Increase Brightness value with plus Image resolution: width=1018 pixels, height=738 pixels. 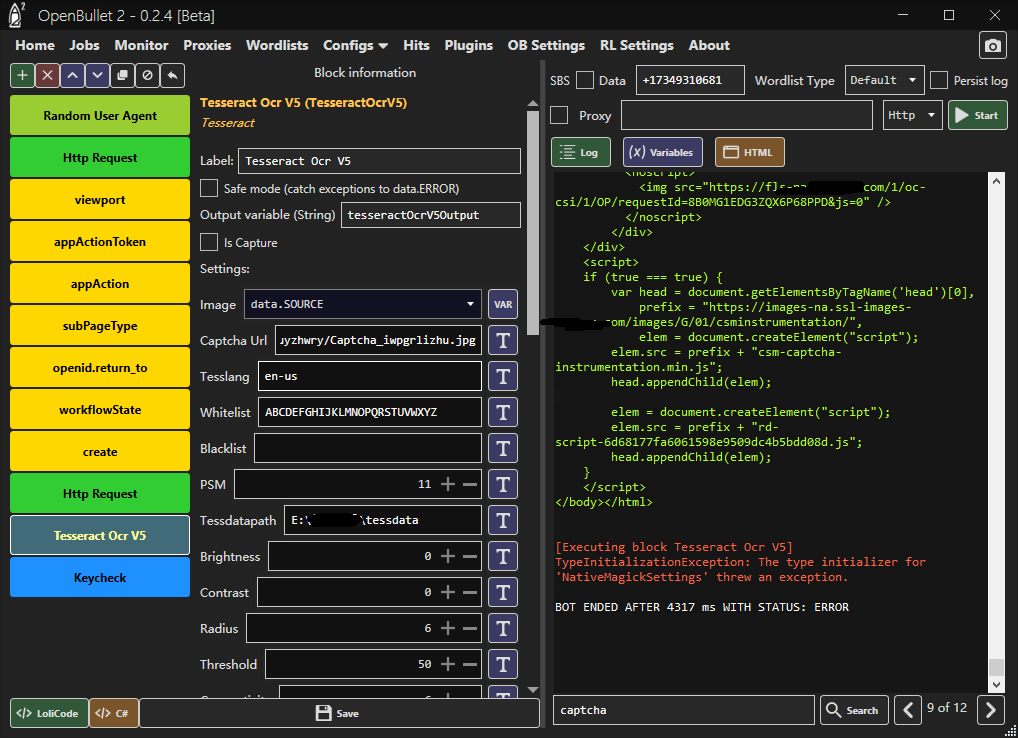pos(447,556)
